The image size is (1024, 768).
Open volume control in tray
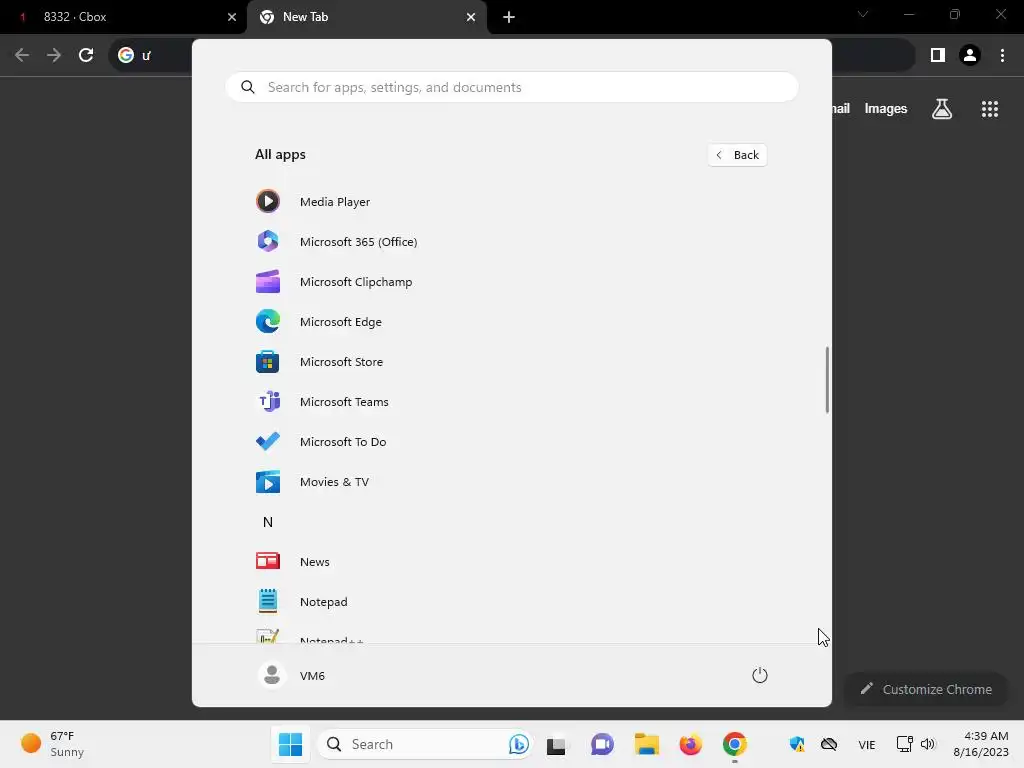928,744
